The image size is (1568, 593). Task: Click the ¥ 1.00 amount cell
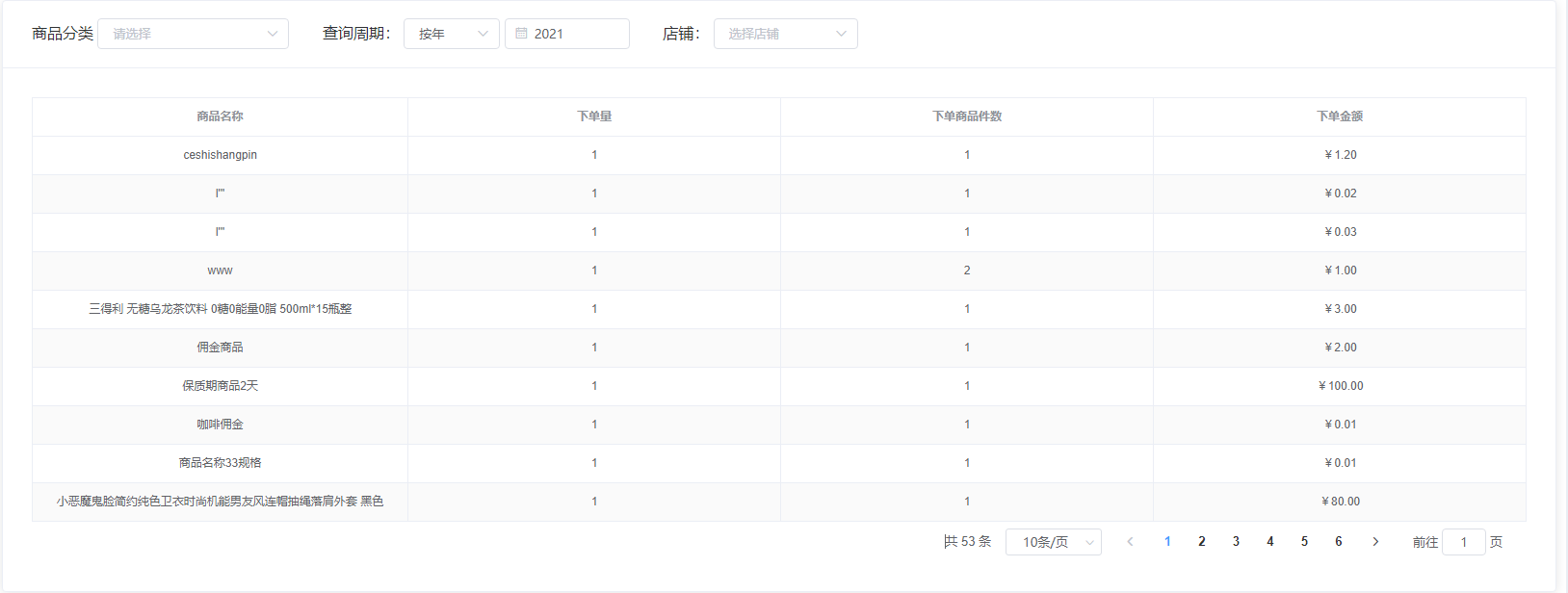[x=1341, y=271]
